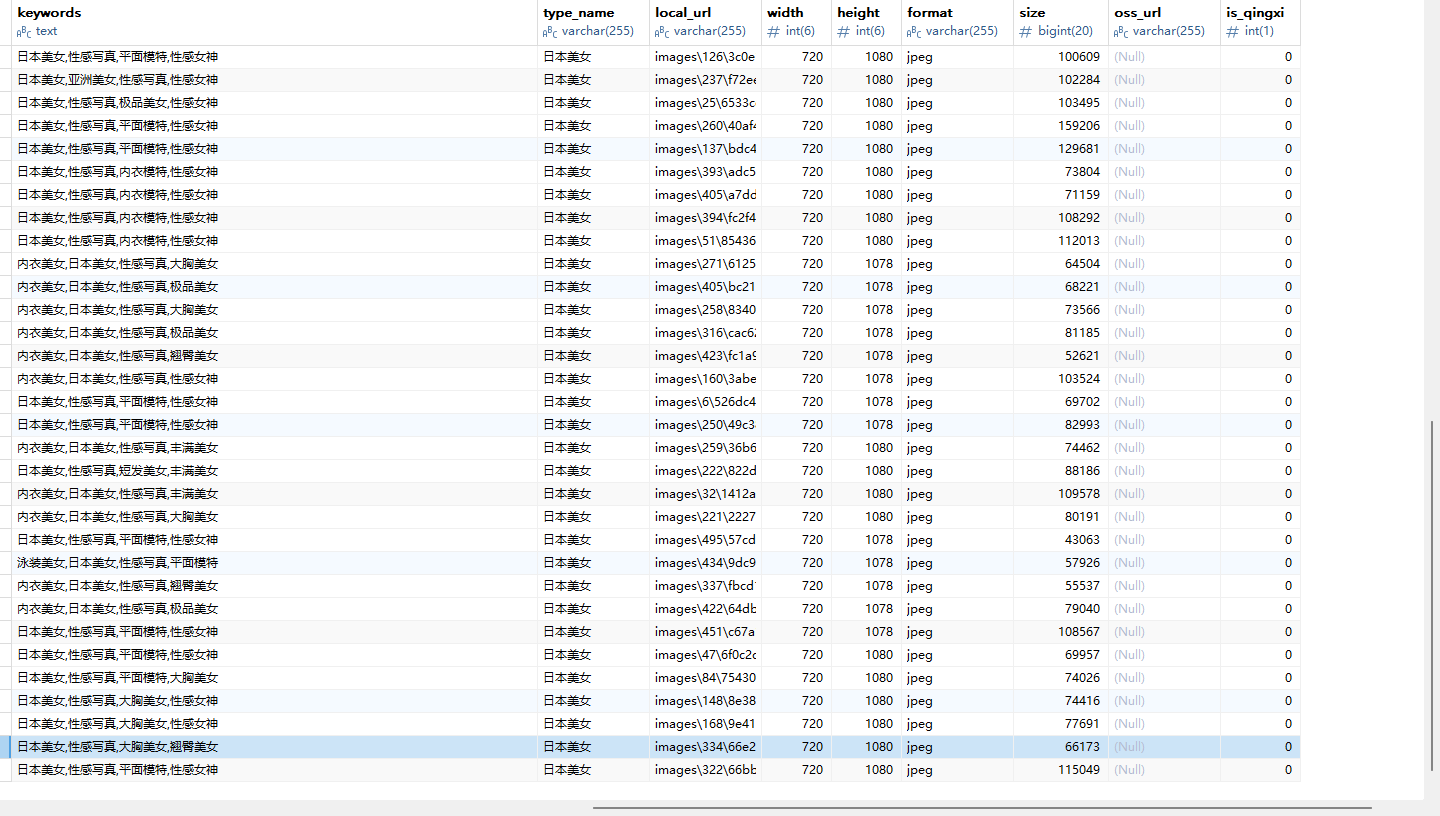Select the oss_url column header

[1165, 22]
